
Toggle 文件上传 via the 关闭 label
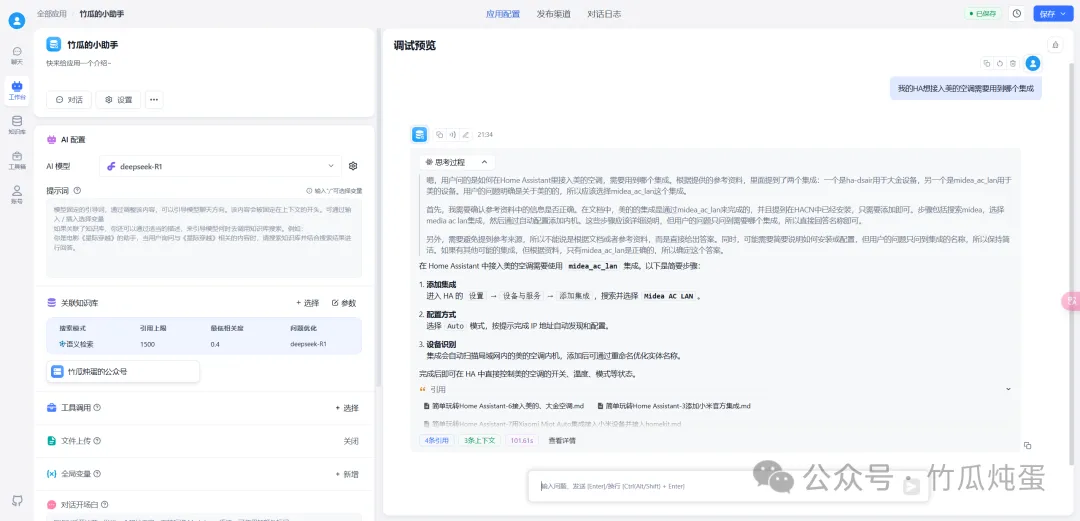351,441
